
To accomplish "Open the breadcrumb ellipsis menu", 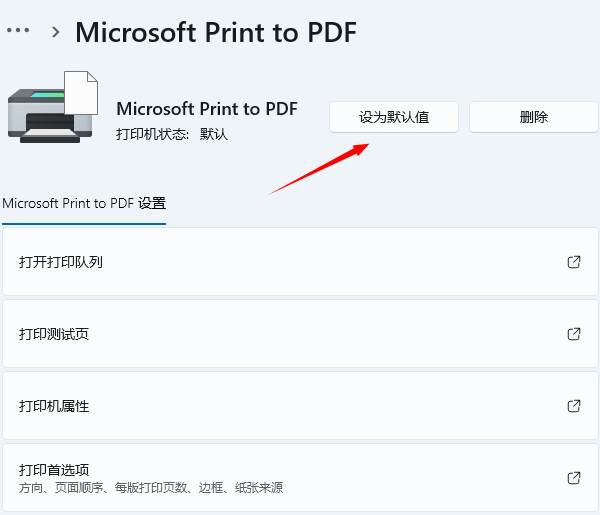I will pyautogui.click(x=19, y=31).
